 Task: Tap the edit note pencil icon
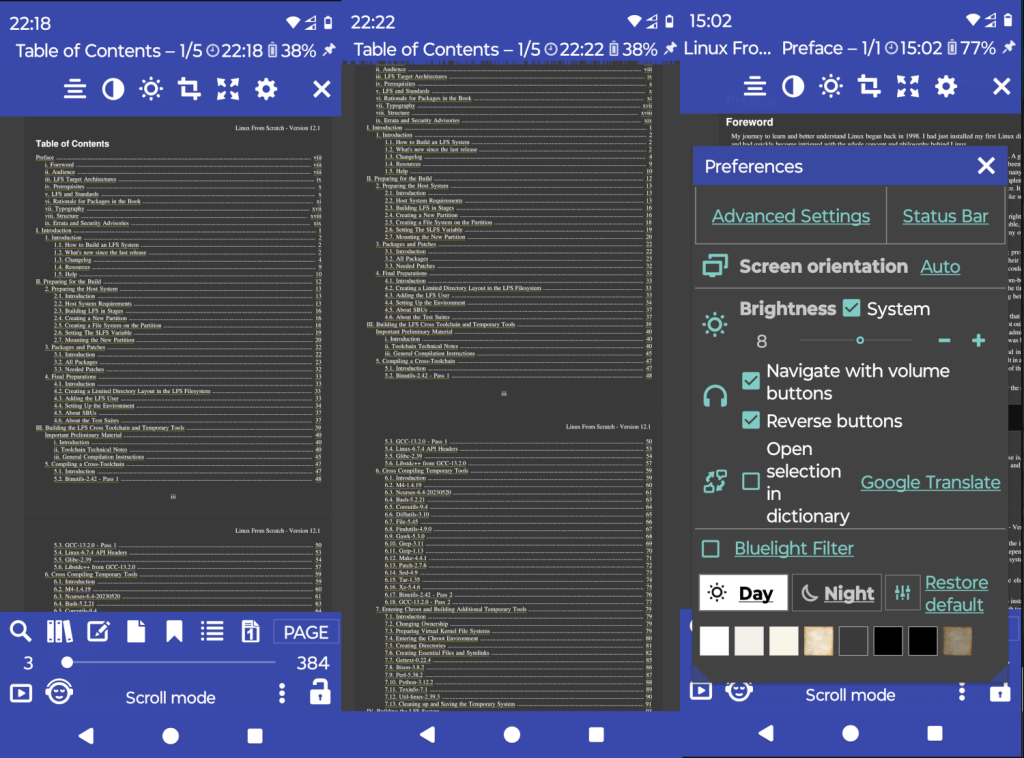[x=98, y=631]
